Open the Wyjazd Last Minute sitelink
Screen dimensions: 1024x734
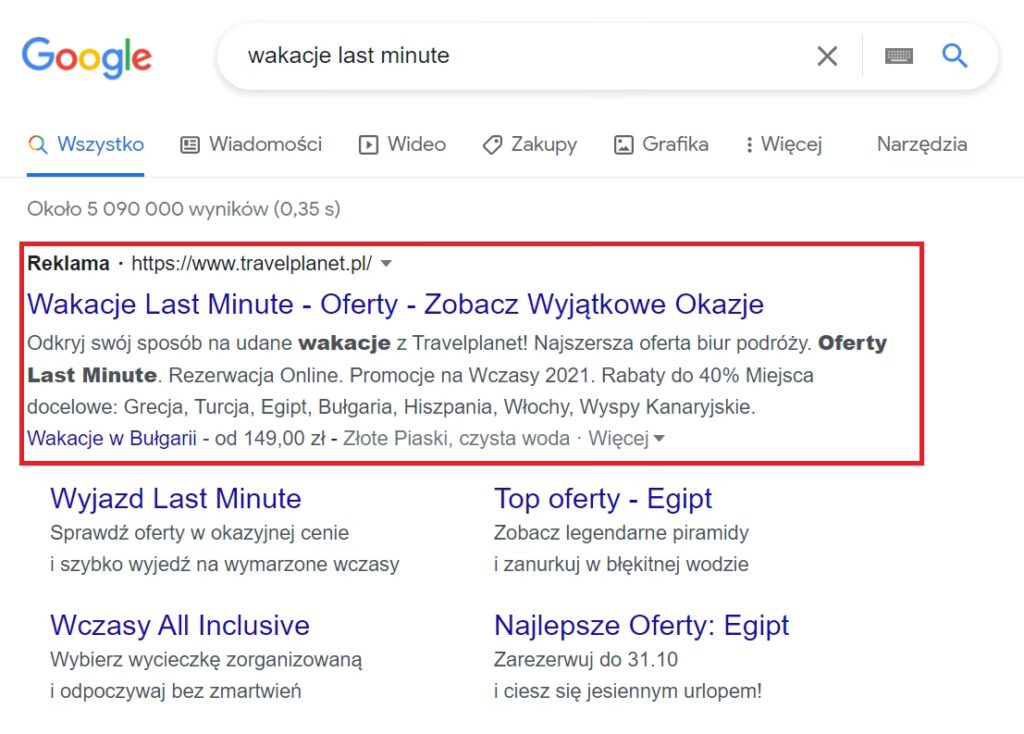click(175, 498)
